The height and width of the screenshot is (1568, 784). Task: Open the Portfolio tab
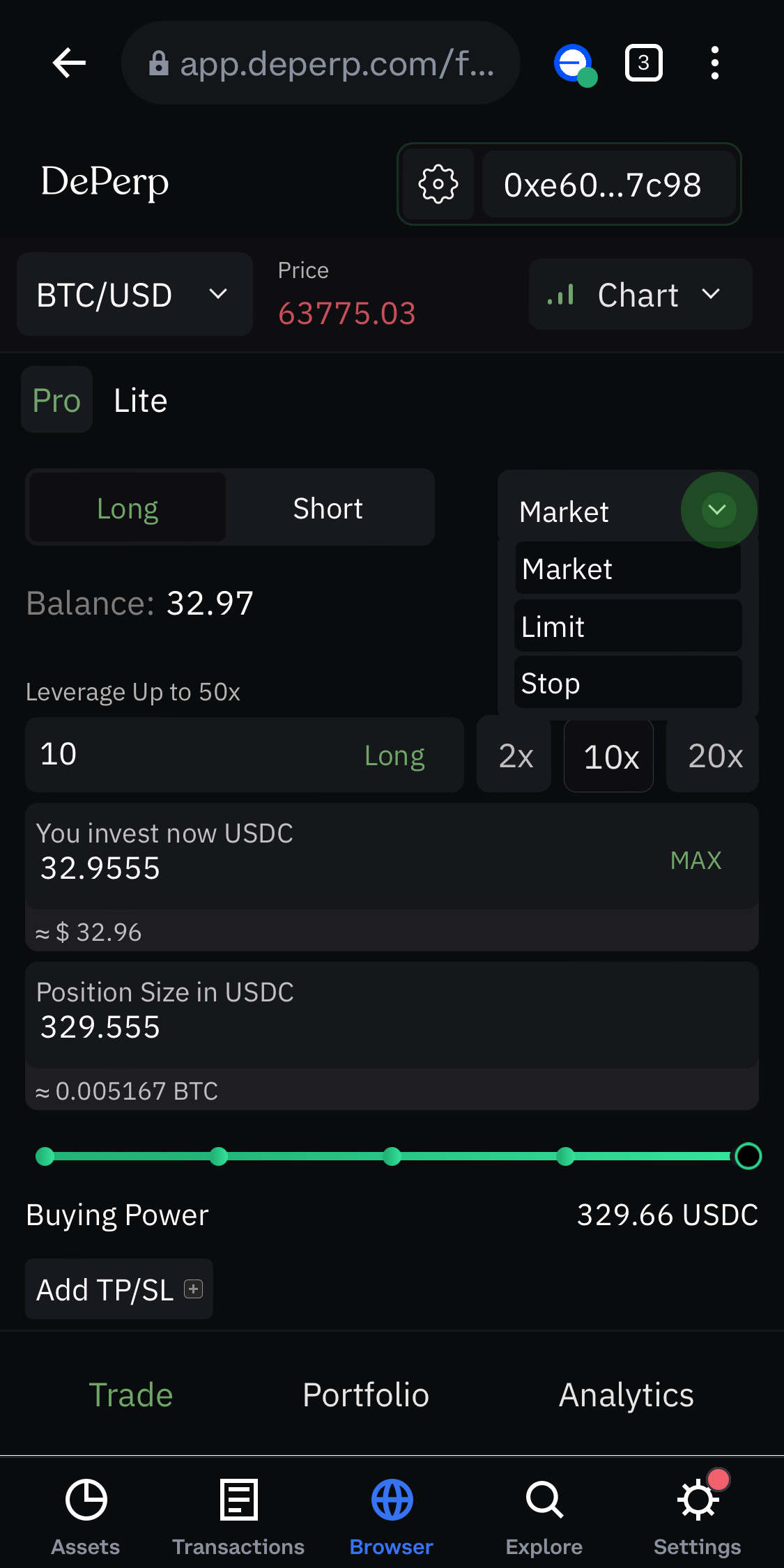pos(366,1395)
